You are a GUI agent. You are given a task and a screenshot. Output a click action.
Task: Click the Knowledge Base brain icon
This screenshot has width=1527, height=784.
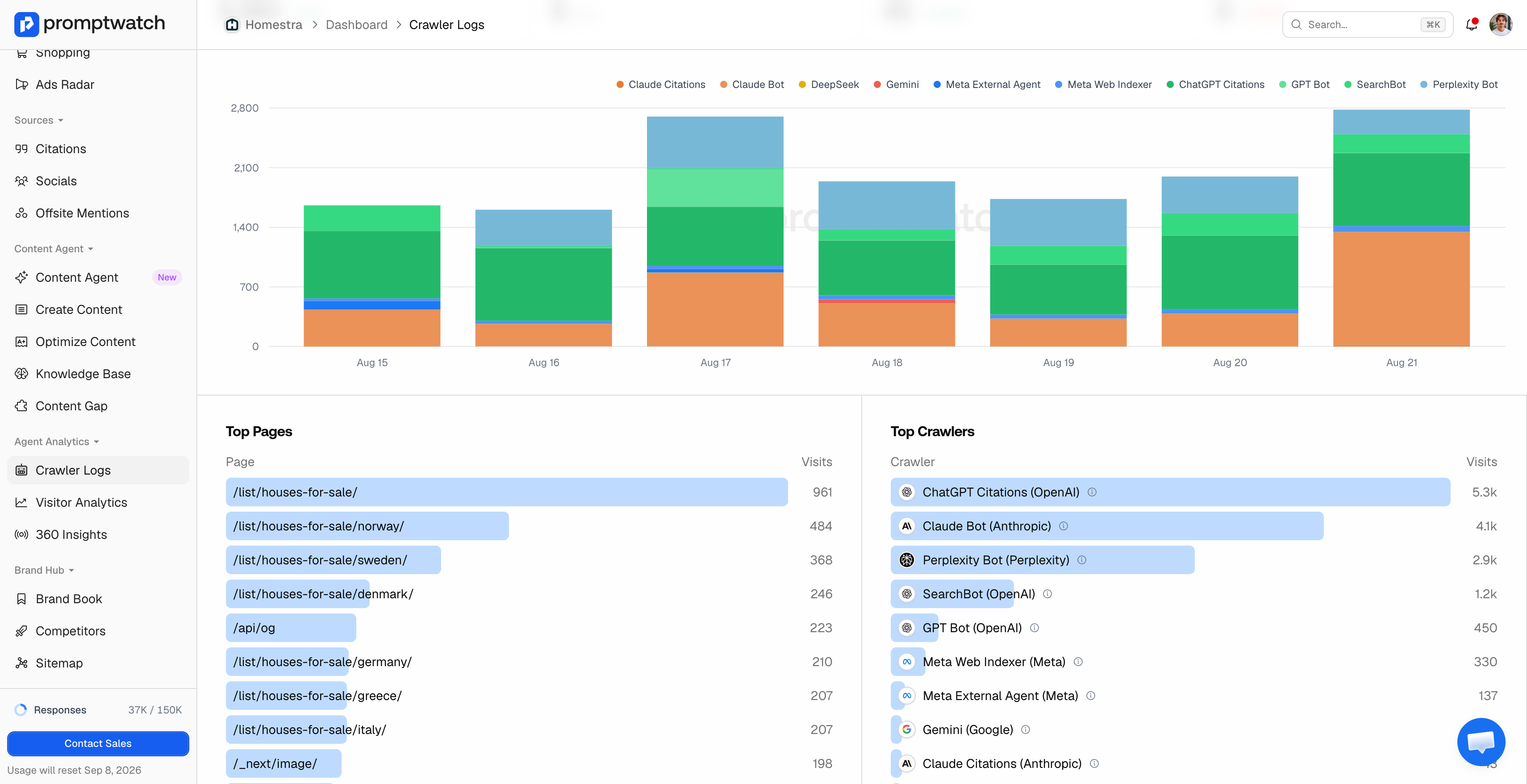point(22,373)
